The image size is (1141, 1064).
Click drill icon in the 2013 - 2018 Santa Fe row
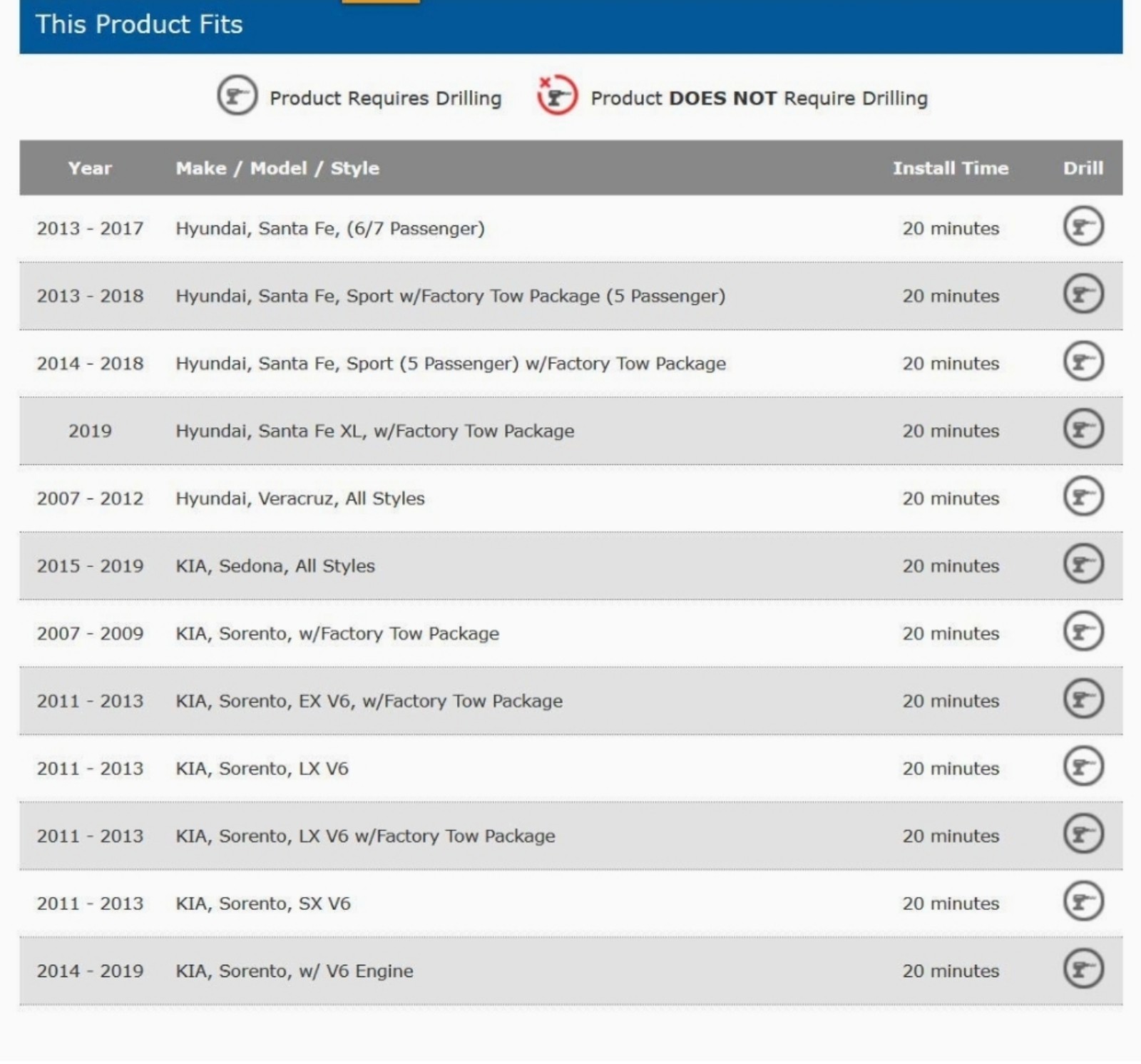coord(1083,294)
